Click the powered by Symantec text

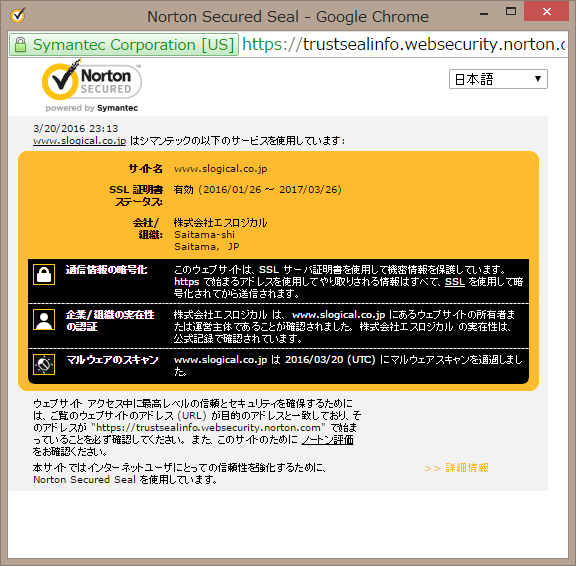coord(91,108)
